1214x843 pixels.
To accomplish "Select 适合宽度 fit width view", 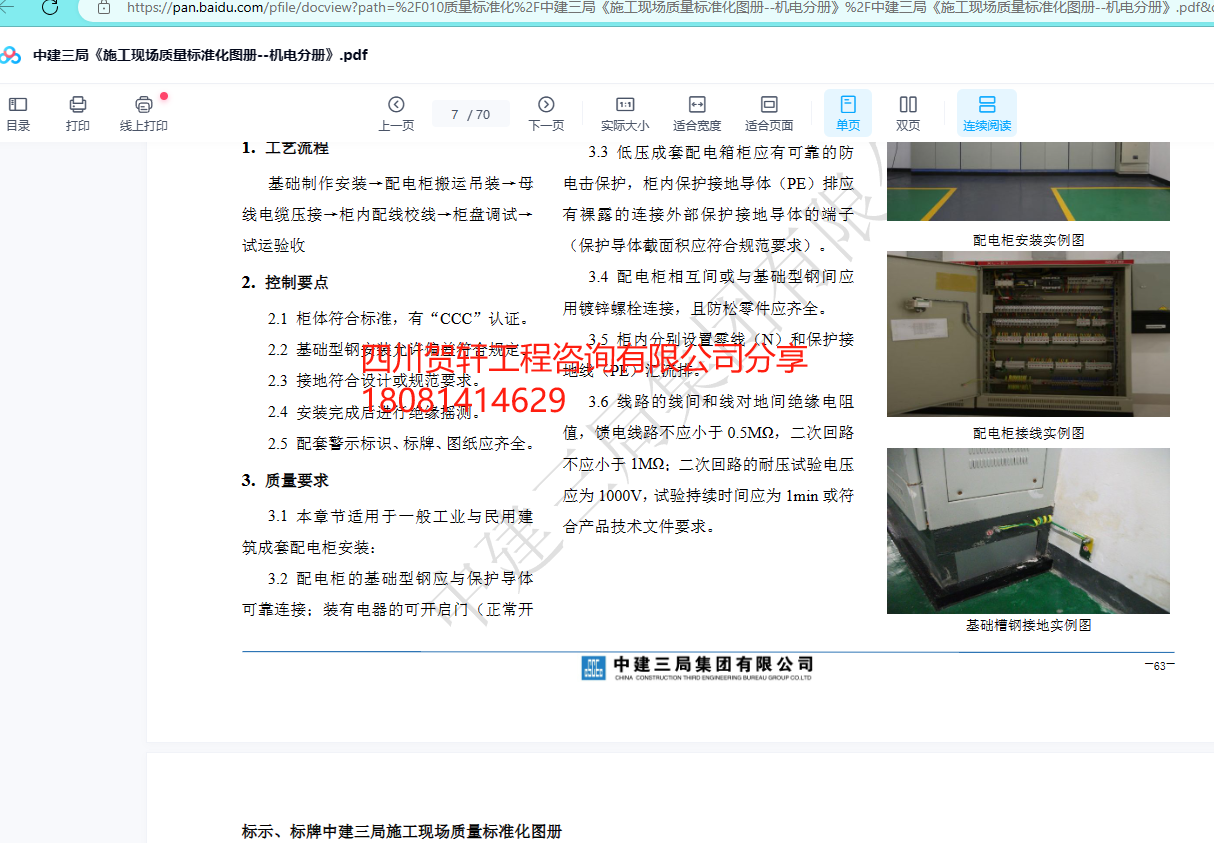I will click(x=697, y=113).
